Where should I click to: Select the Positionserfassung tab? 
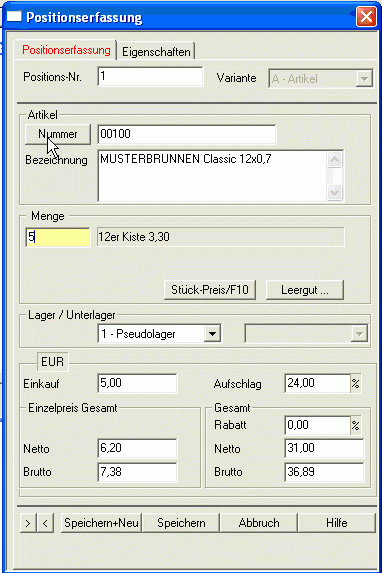66,50
